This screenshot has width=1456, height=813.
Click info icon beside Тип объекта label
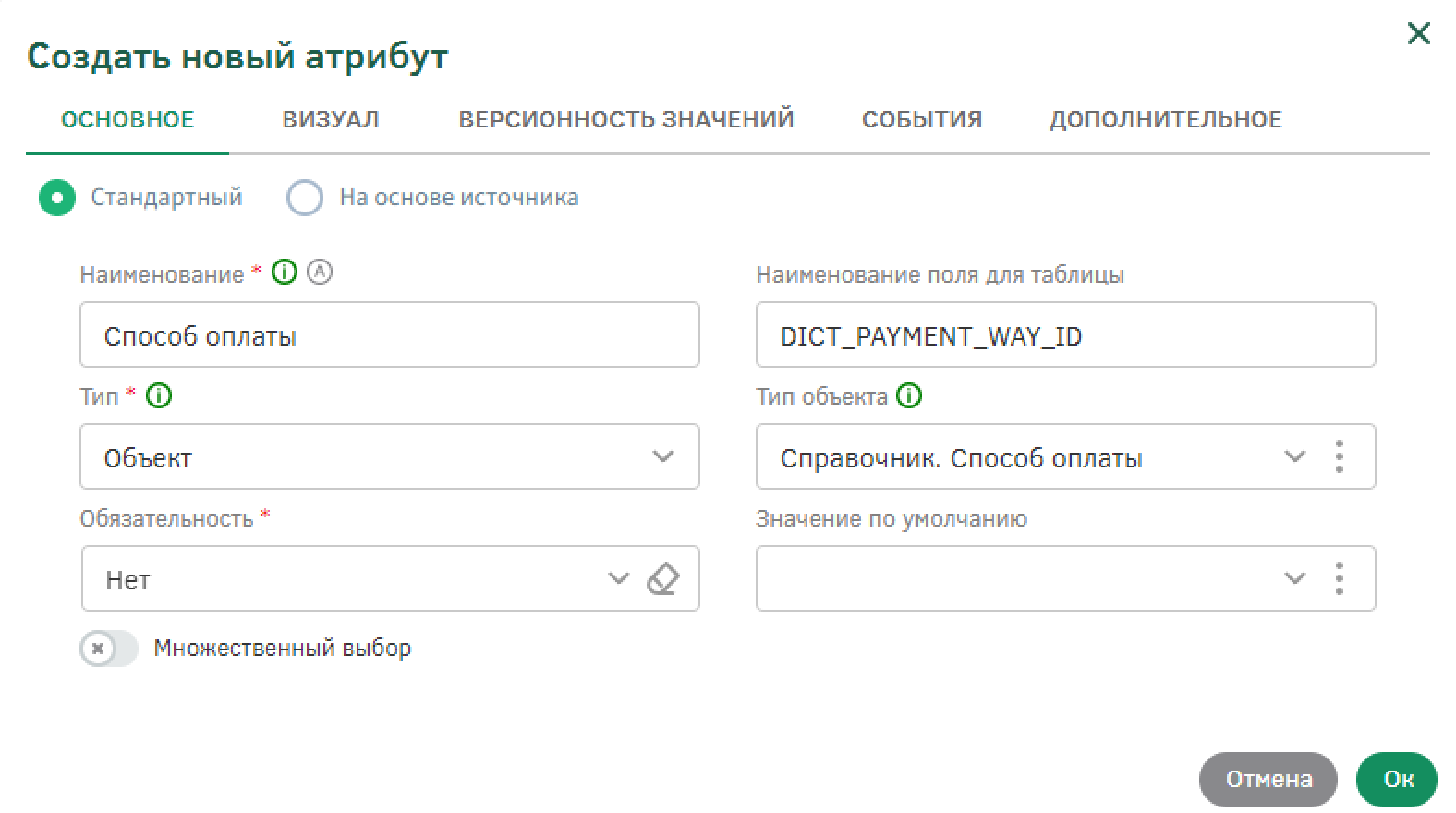(x=910, y=396)
